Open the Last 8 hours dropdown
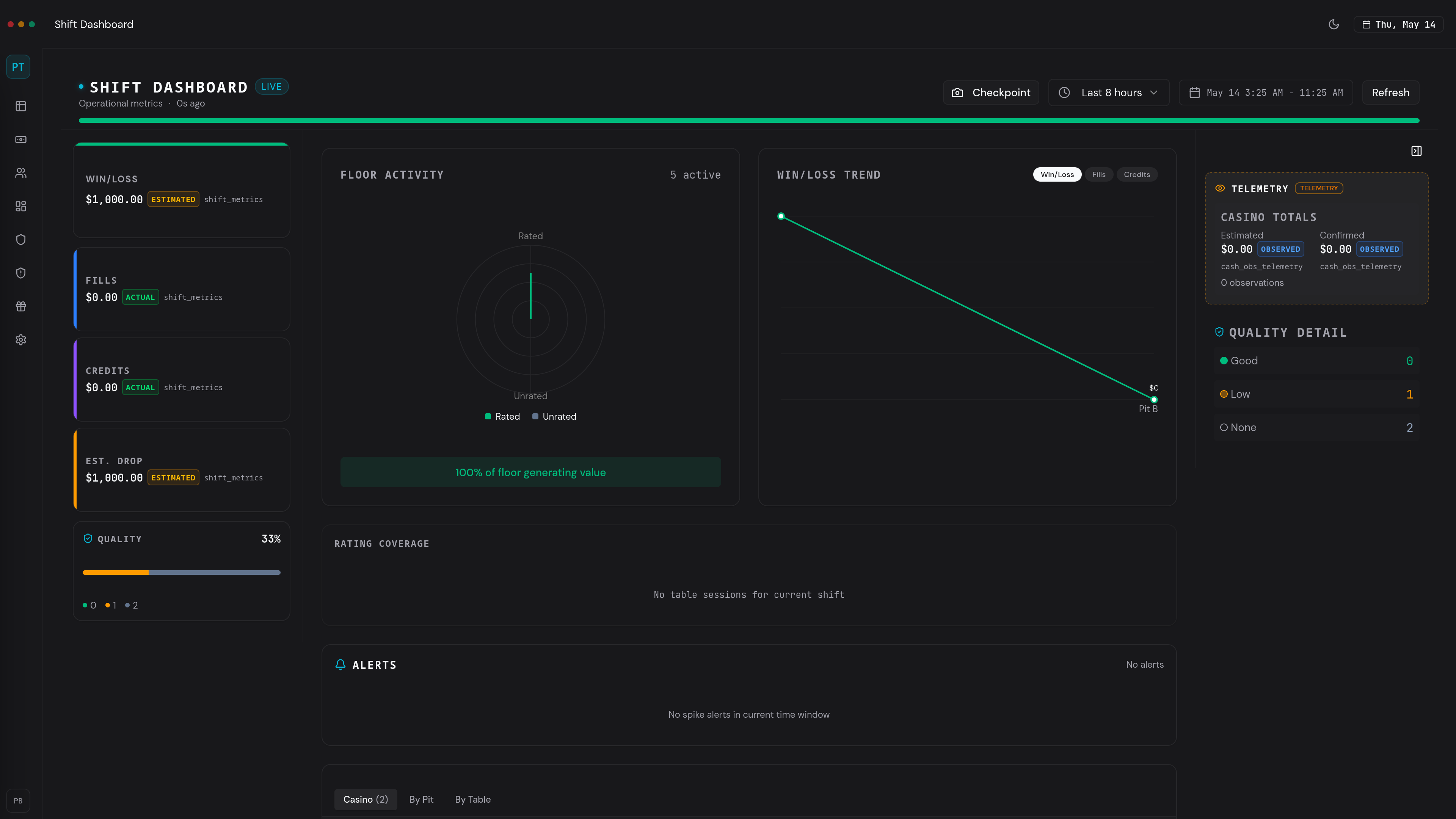The image size is (1456, 819). pyautogui.click(x=1108, y=93)
